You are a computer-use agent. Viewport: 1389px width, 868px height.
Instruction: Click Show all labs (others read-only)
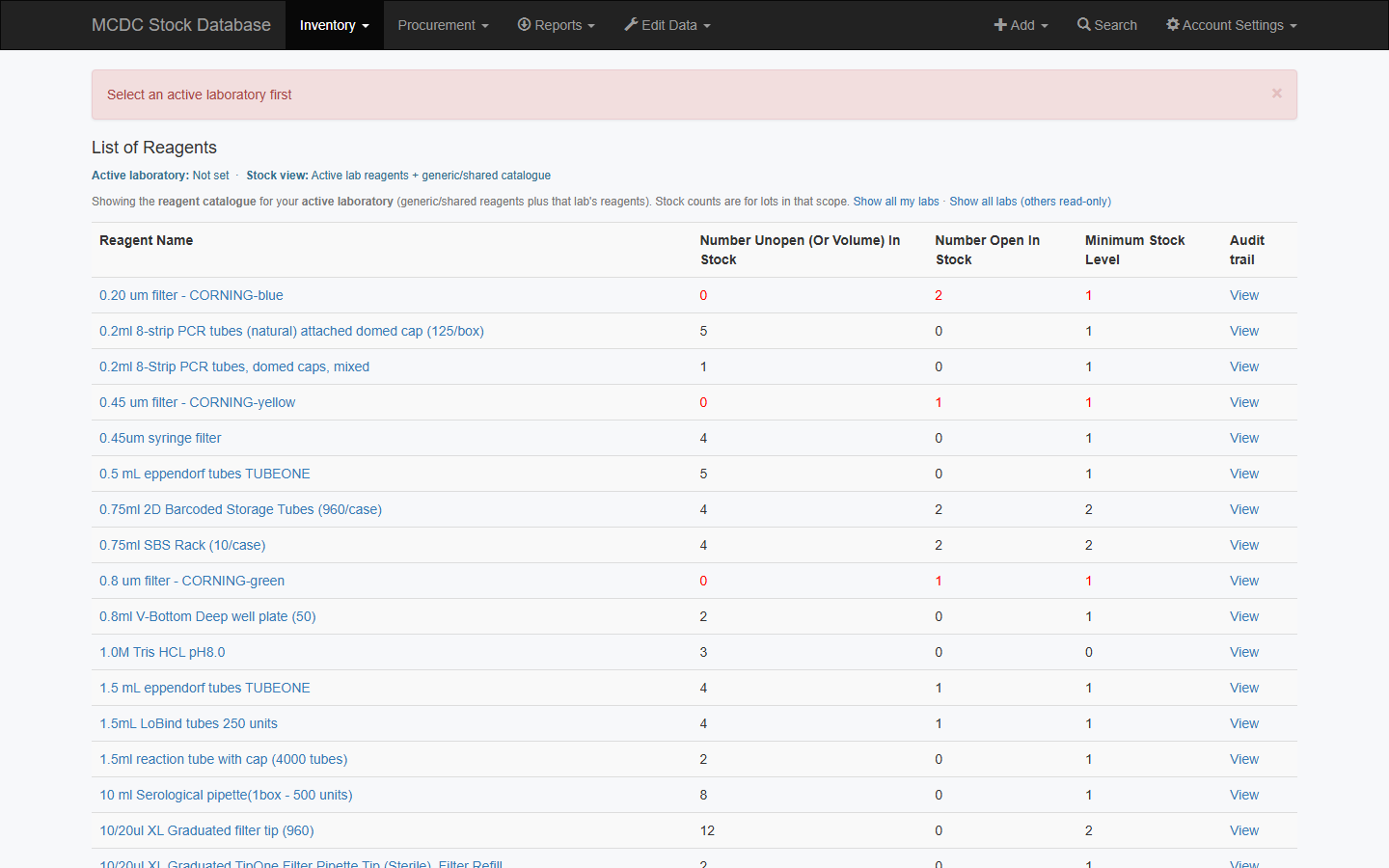click(1030, 202)
